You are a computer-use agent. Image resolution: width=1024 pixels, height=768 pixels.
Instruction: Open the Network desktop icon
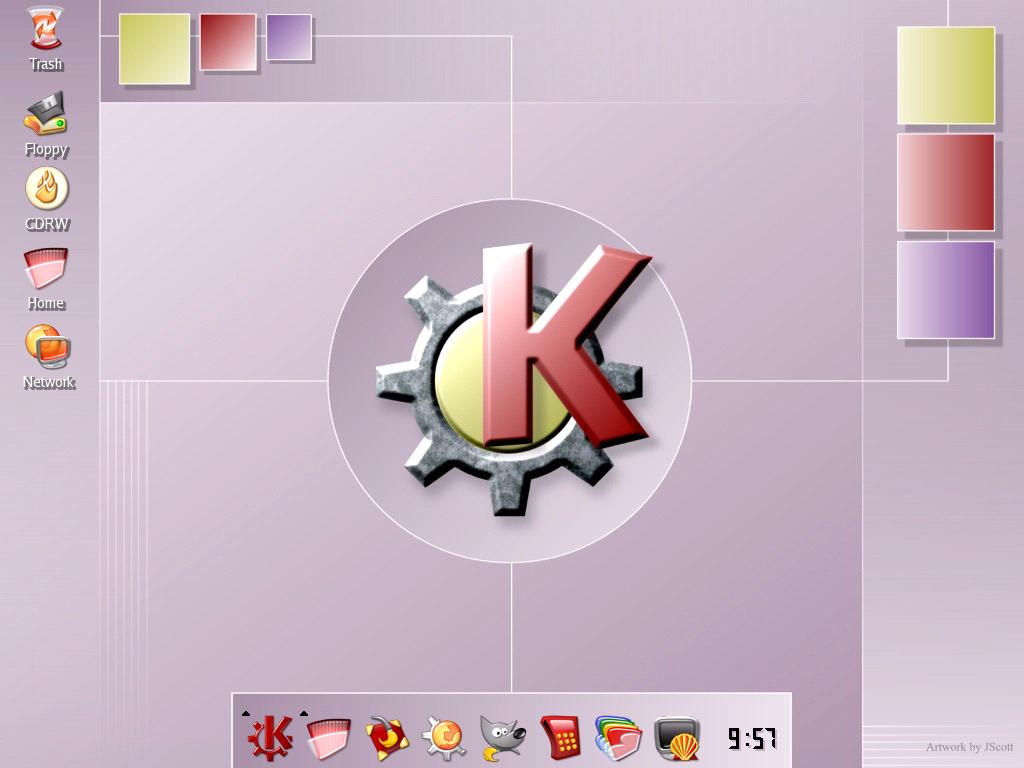[47, 346]
